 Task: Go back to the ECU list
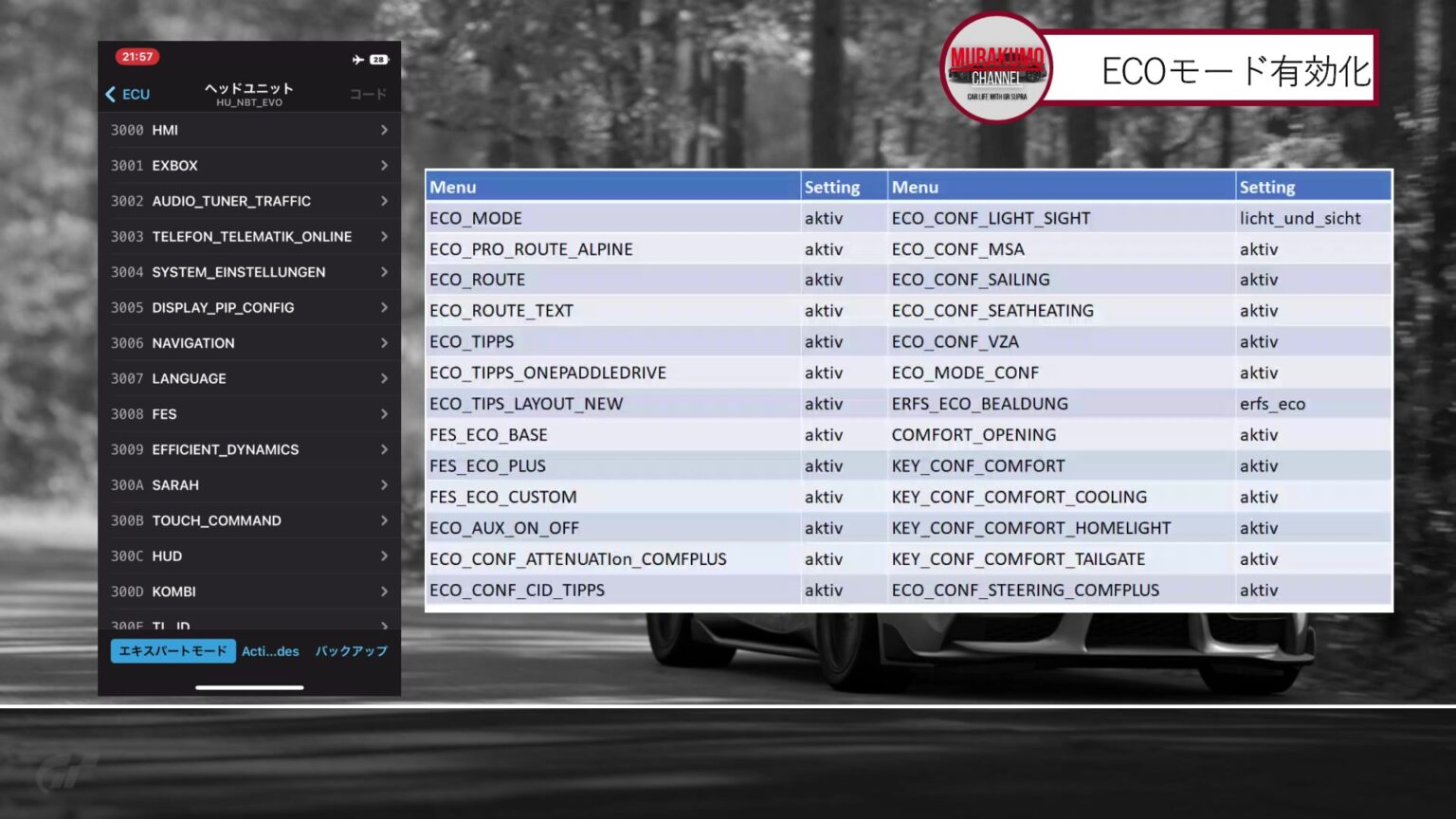(x=128, y=94)
